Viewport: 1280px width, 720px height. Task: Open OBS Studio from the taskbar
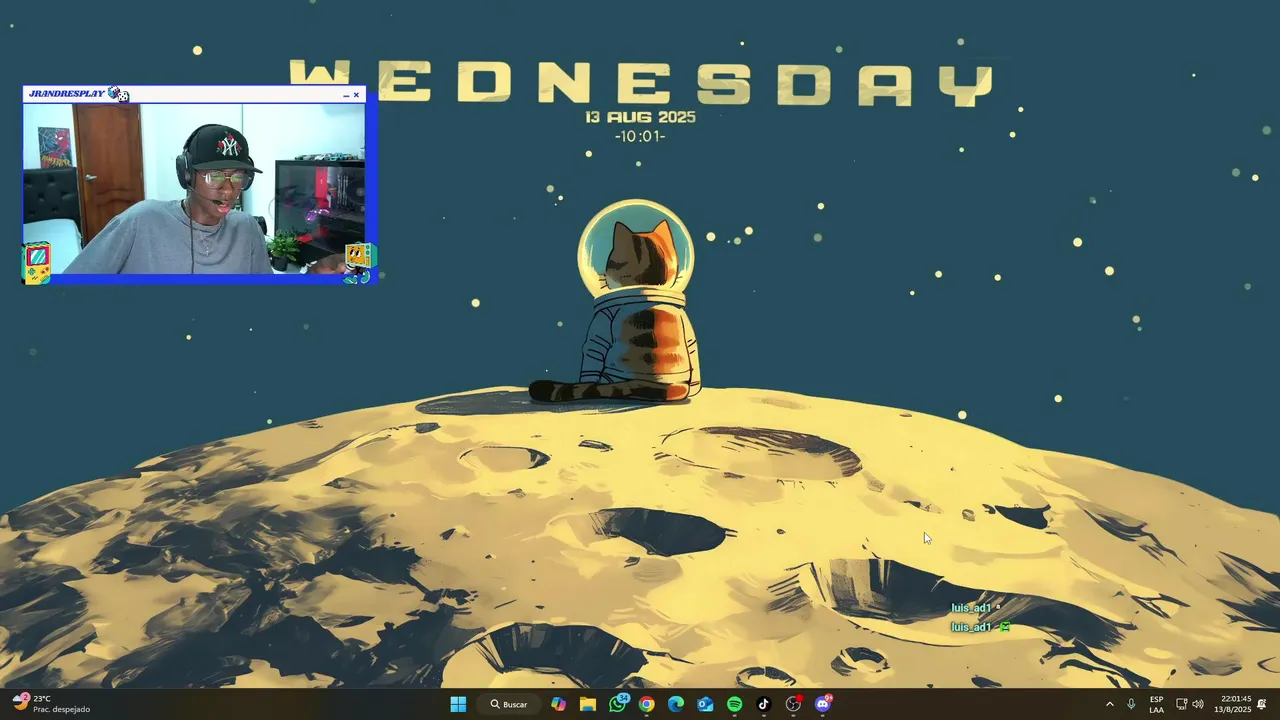coord(794,704)
